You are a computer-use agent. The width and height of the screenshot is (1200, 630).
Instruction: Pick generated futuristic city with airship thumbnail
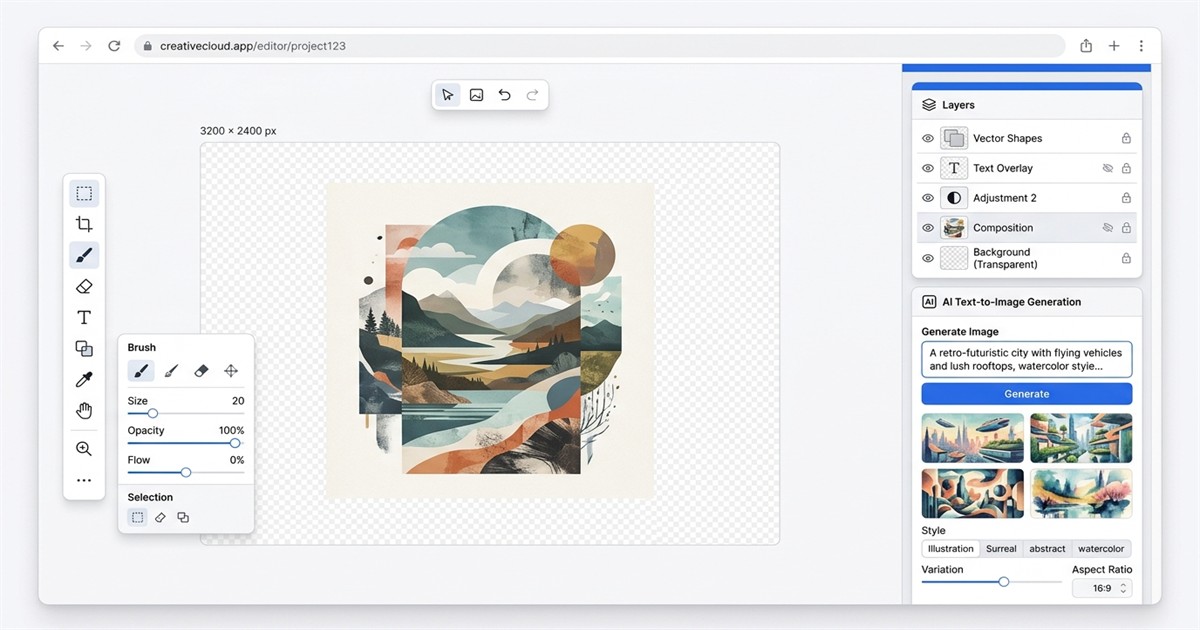[x=973, y=438]
